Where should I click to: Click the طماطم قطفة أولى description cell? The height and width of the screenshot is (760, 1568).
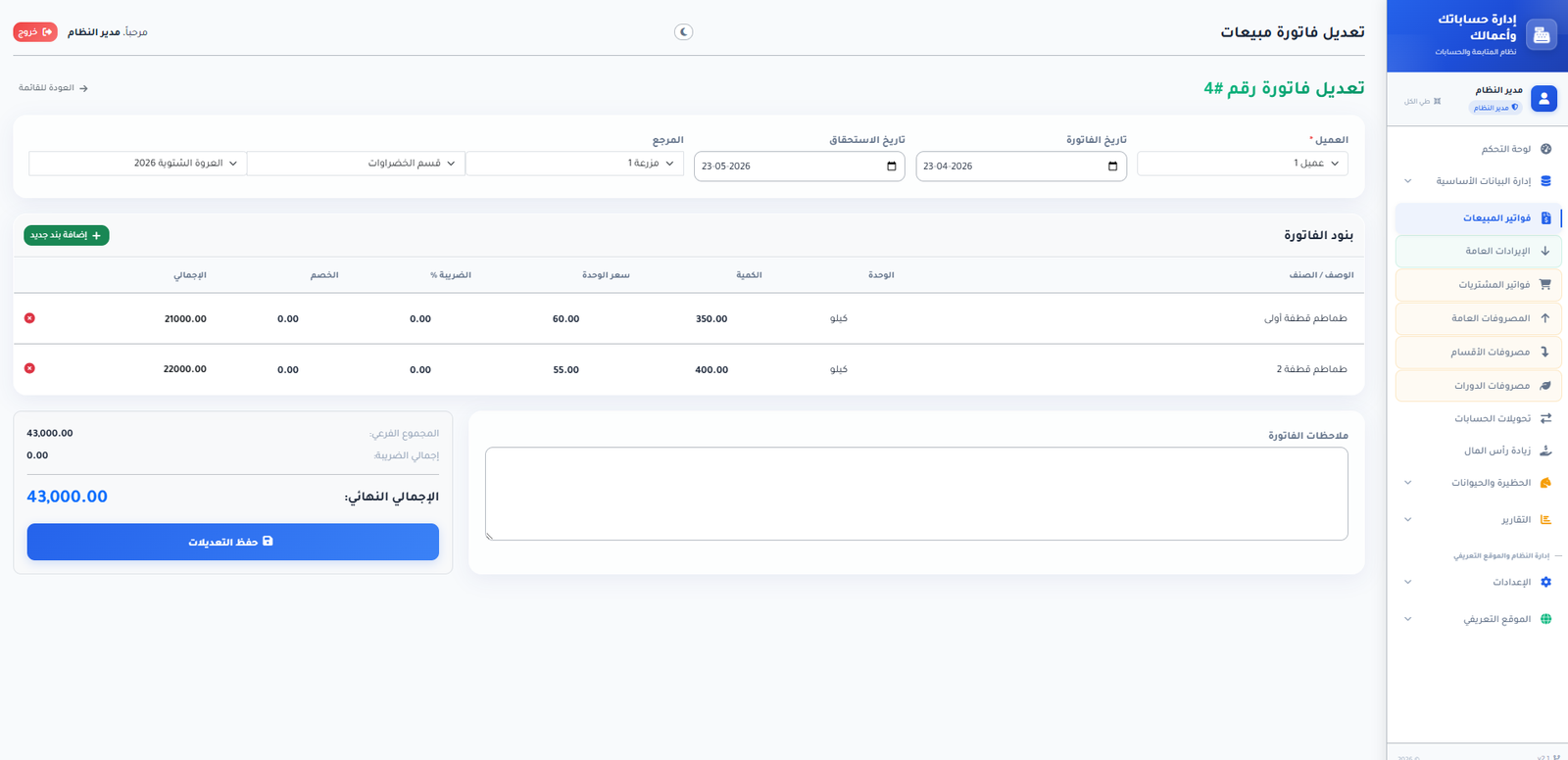point(1305,319)
